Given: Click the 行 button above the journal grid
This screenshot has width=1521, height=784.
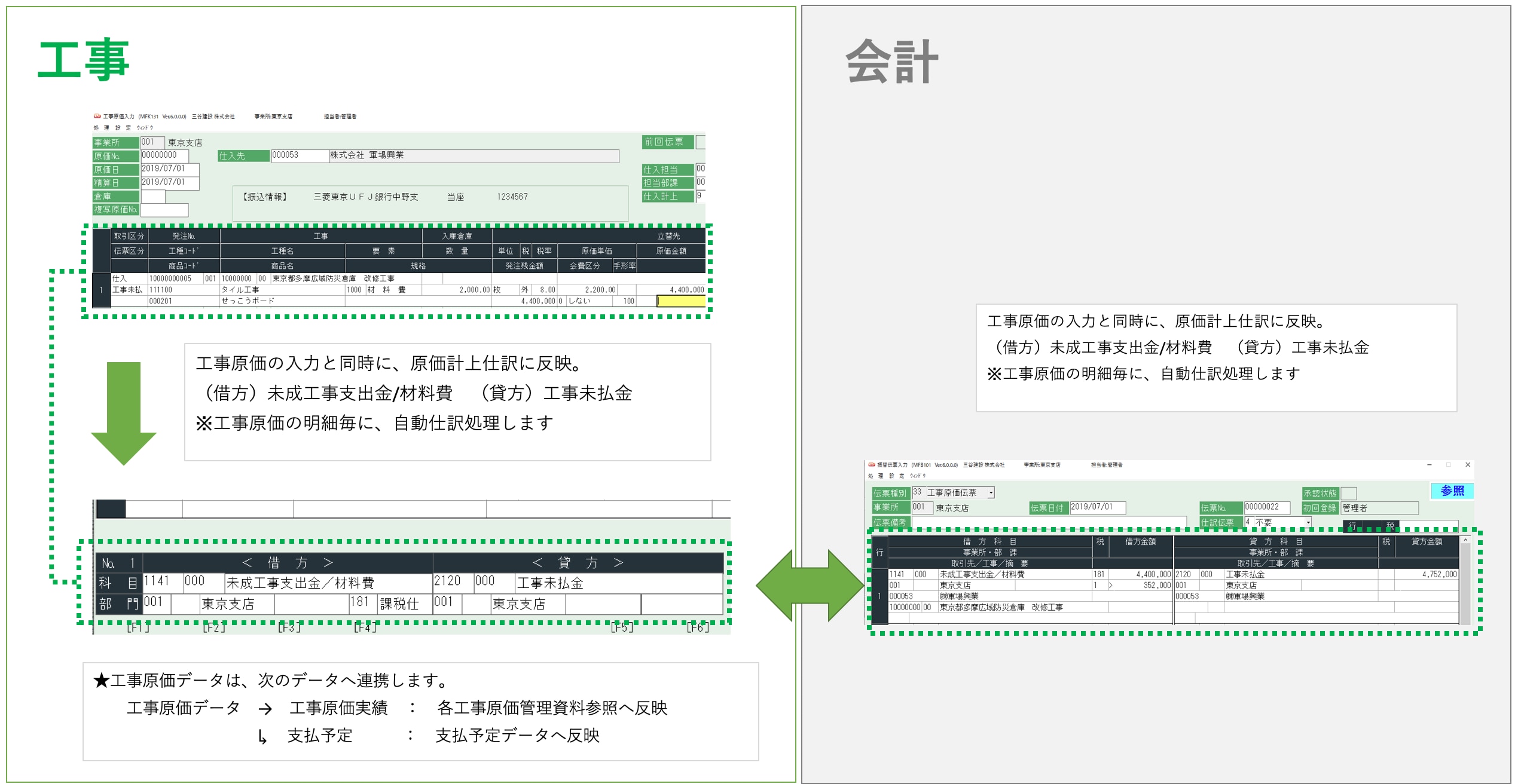Looking at the screenshot, I should coord(1352,526).
